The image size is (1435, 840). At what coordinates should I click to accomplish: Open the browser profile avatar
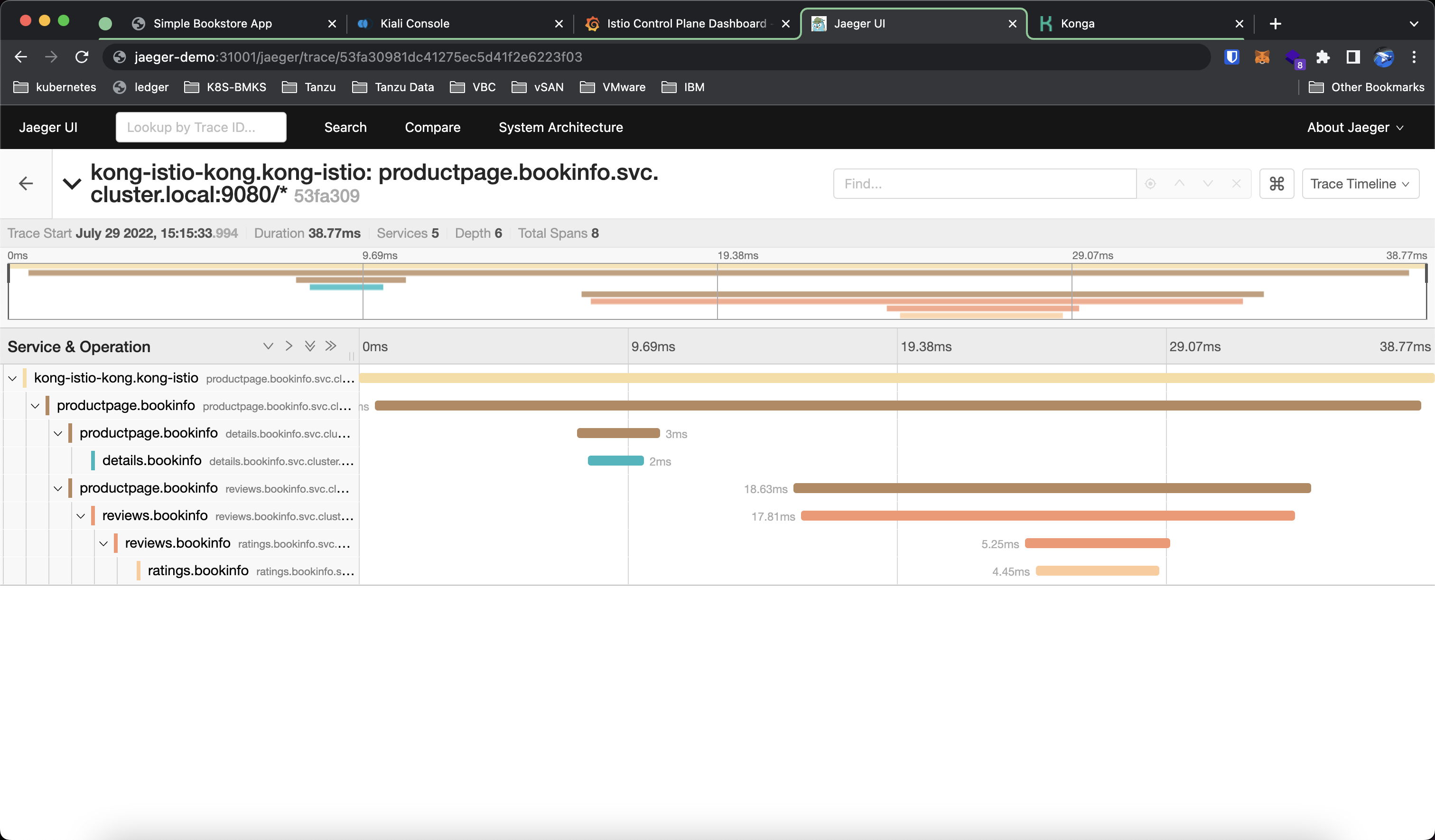(1384, 57)
